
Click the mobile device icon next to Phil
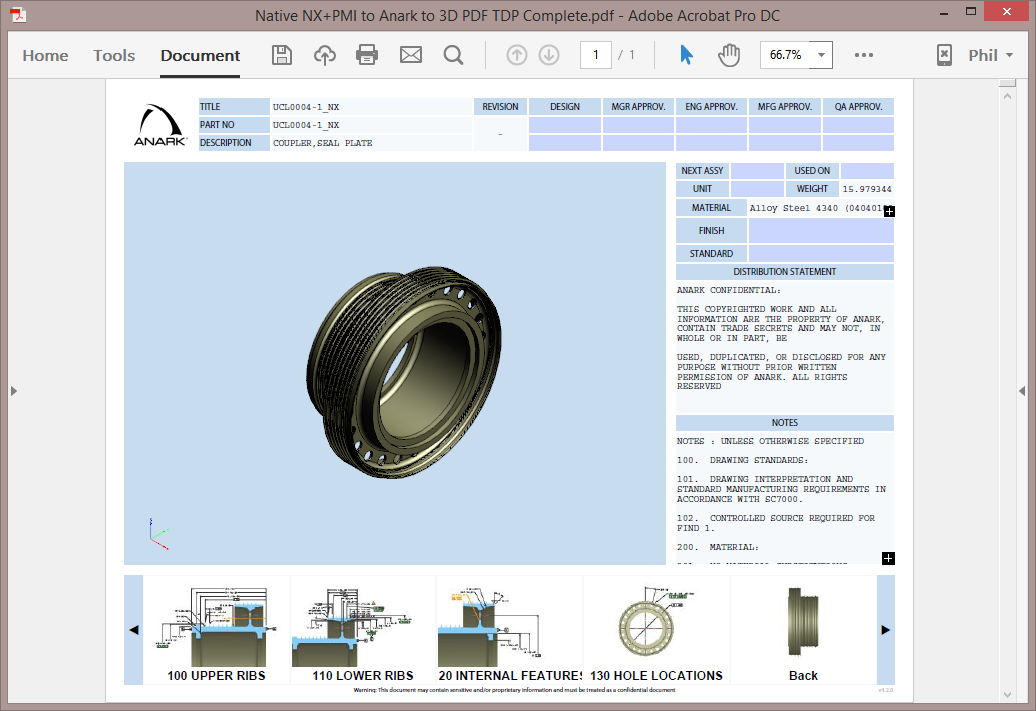tap(943, 55)
